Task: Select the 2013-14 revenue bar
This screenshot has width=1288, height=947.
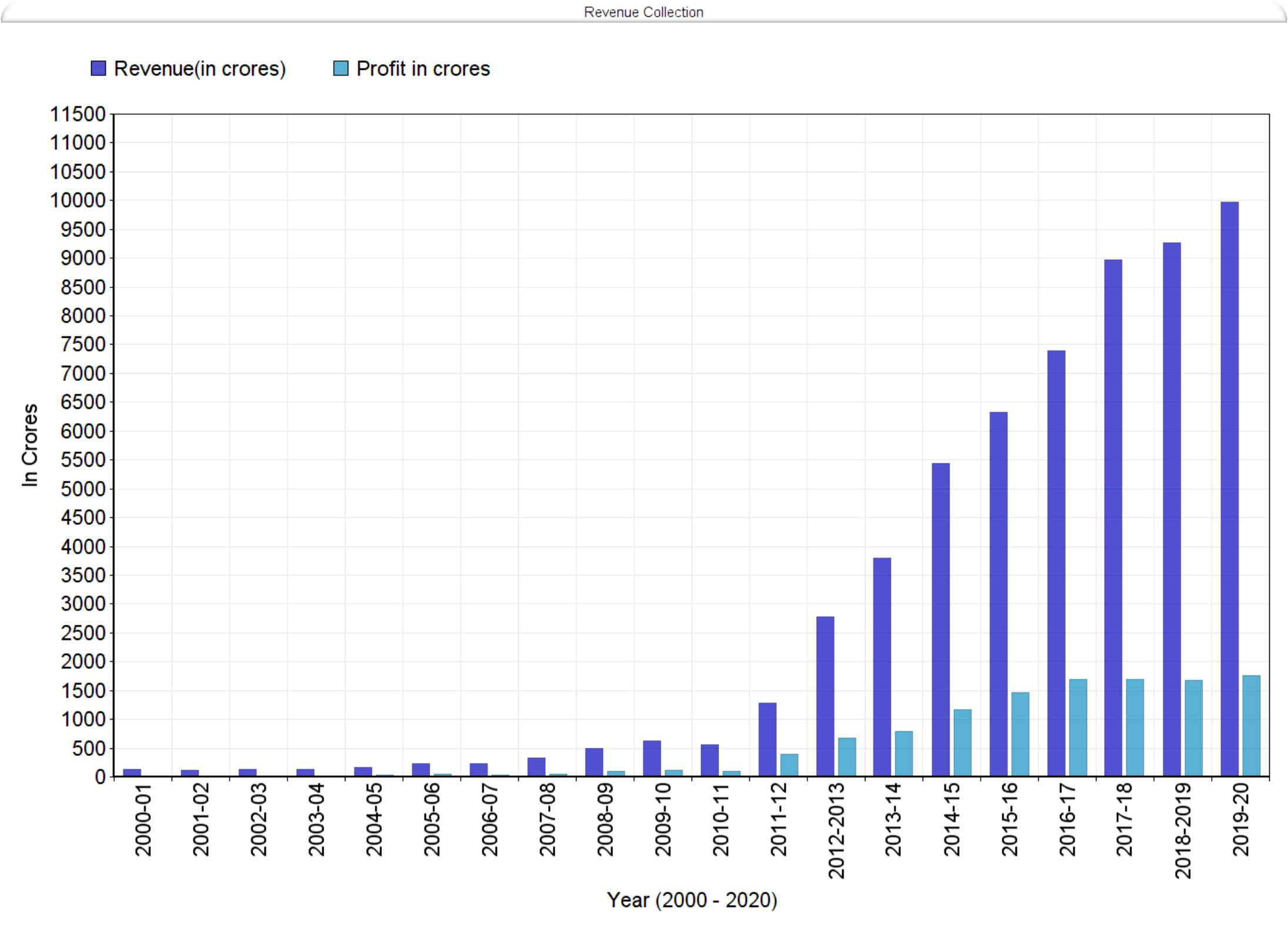Action: coord(882,667)
